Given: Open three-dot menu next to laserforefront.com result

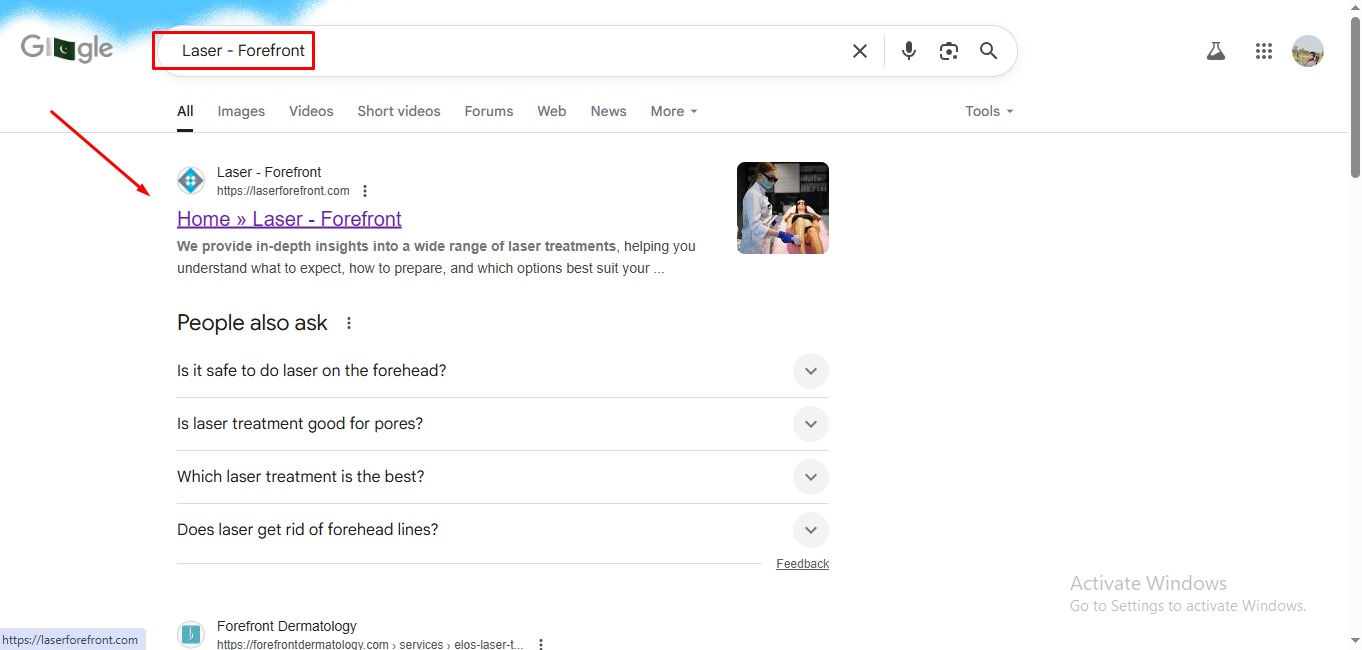Looking at the screenshot, I should 365,191.
